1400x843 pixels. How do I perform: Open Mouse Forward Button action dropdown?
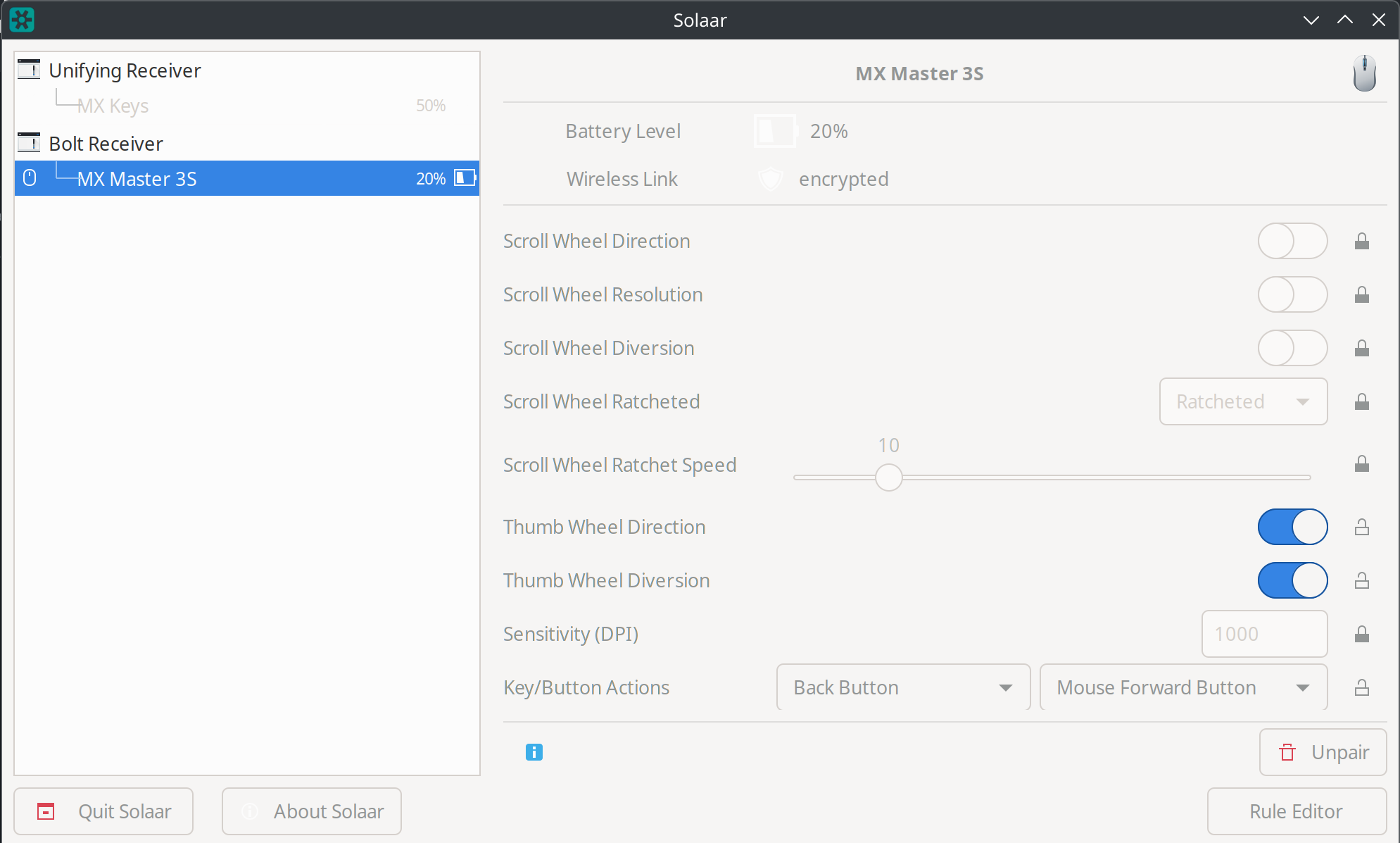(1183, 687)
